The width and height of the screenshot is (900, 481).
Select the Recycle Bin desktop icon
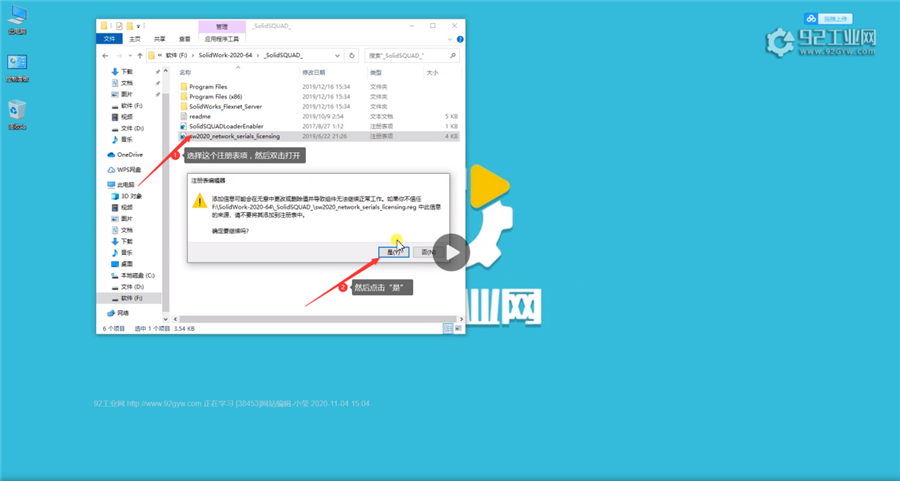coord(17,115)
